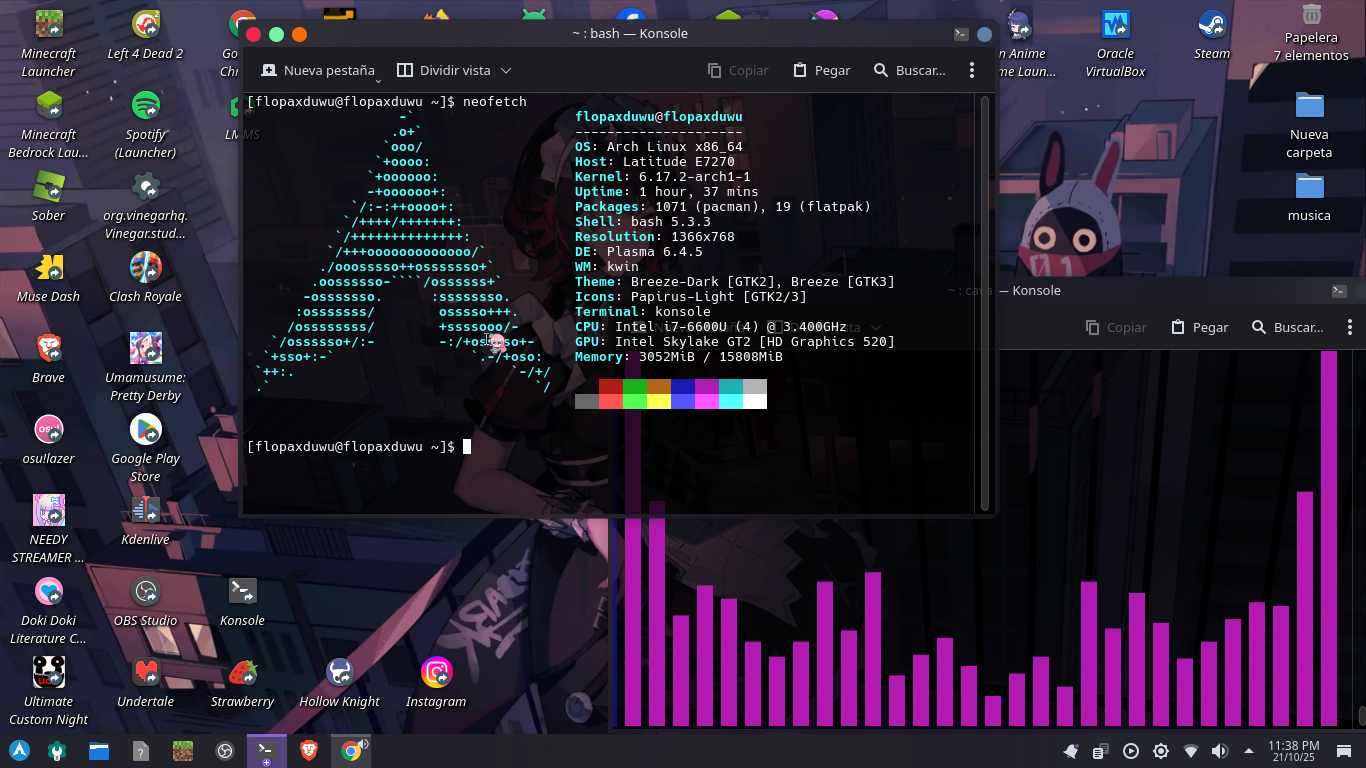Toggle the blue pin button on bash Konsole titlebar
The height and width of the screenshot is (768, 1366).
984,34
